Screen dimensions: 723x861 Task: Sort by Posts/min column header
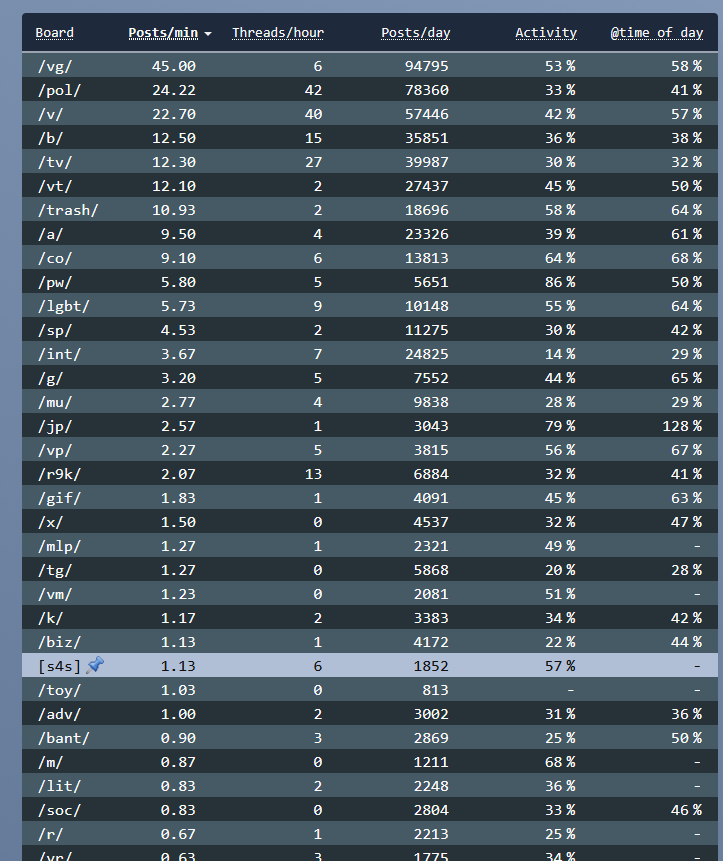click(x=163, y=33)
